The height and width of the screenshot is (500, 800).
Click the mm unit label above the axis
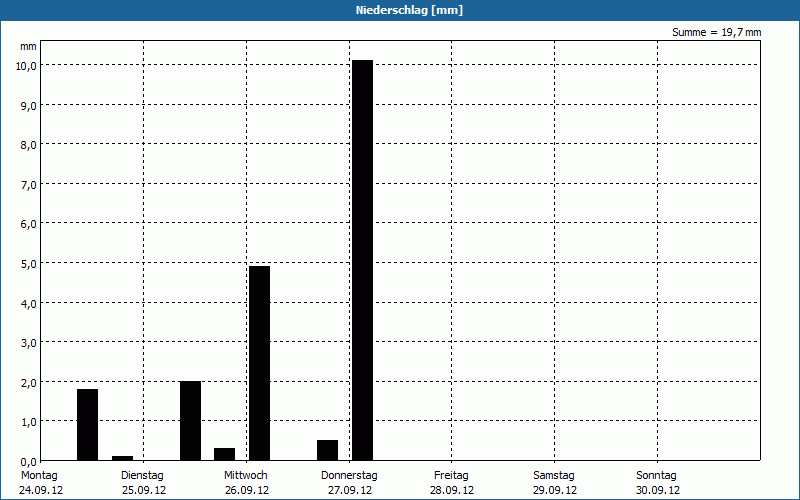coord(28,47)
